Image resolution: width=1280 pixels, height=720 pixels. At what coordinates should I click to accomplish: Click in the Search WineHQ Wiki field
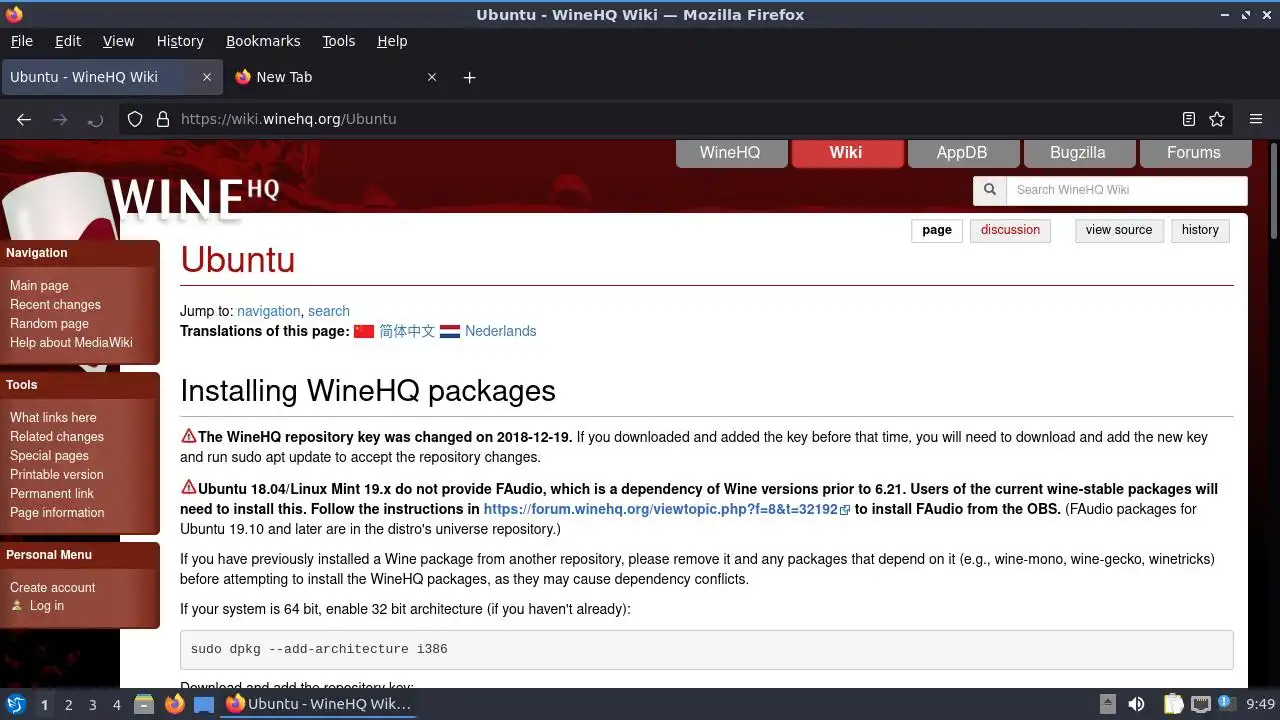pos(1127,190)
